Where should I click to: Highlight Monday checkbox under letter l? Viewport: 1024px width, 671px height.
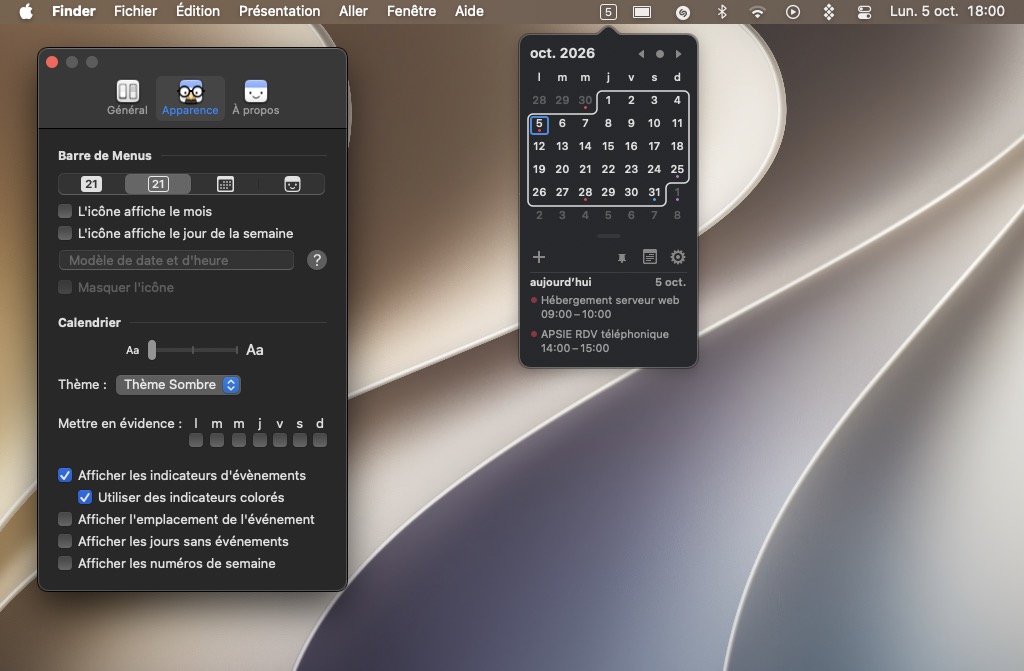pos(196,440)
